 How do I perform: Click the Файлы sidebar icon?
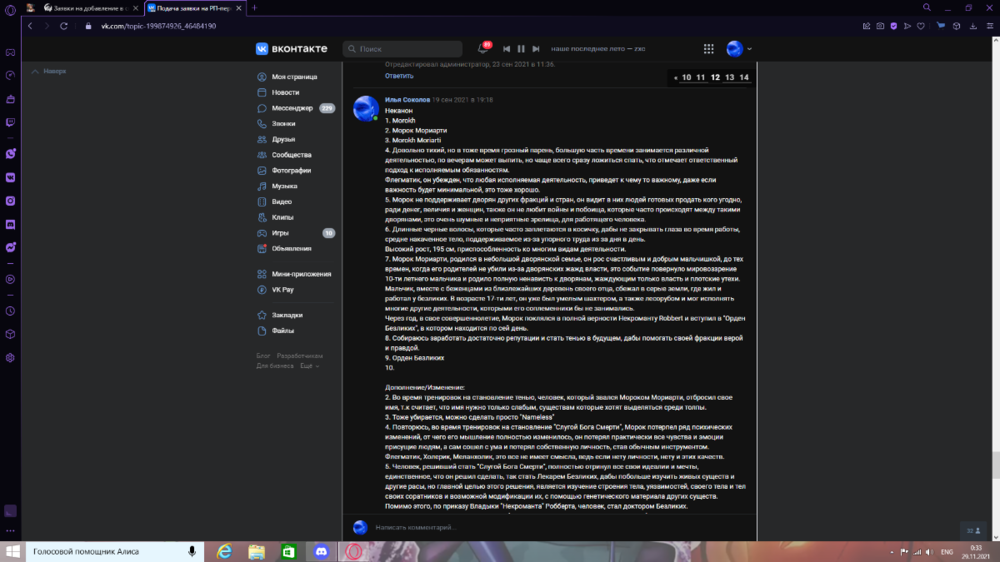coord(261,330)
